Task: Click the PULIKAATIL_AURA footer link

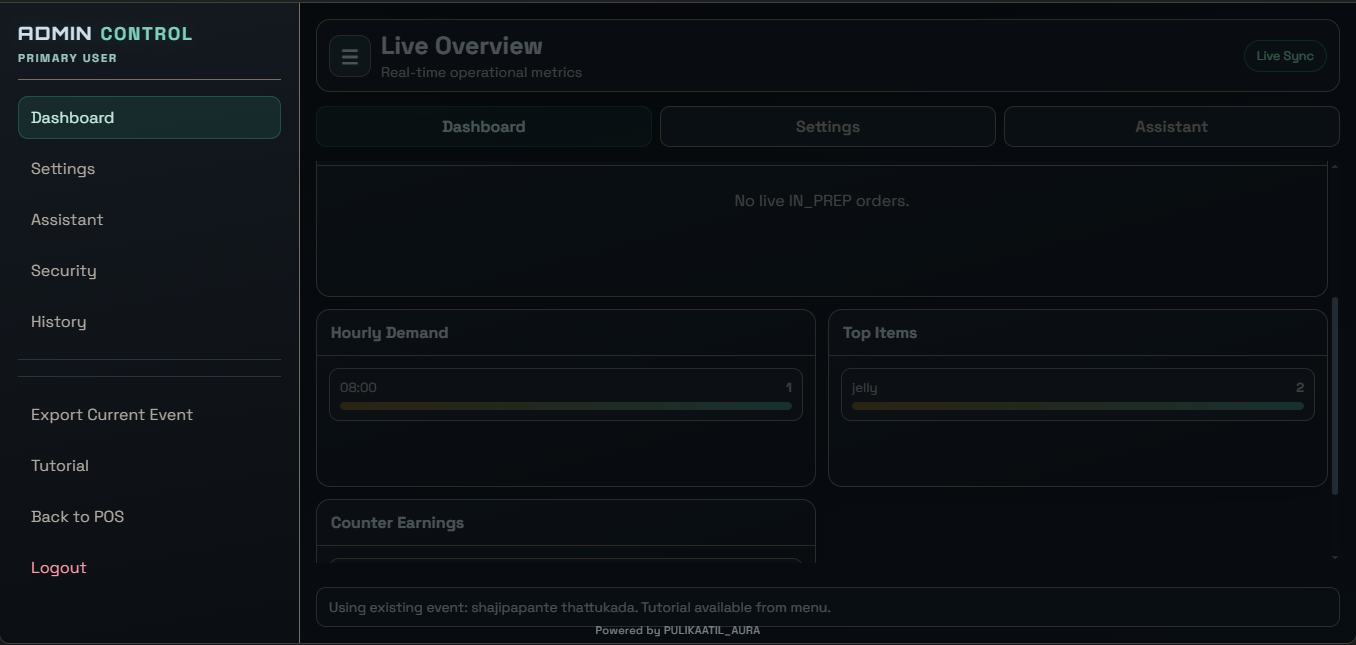Action: 711,630
